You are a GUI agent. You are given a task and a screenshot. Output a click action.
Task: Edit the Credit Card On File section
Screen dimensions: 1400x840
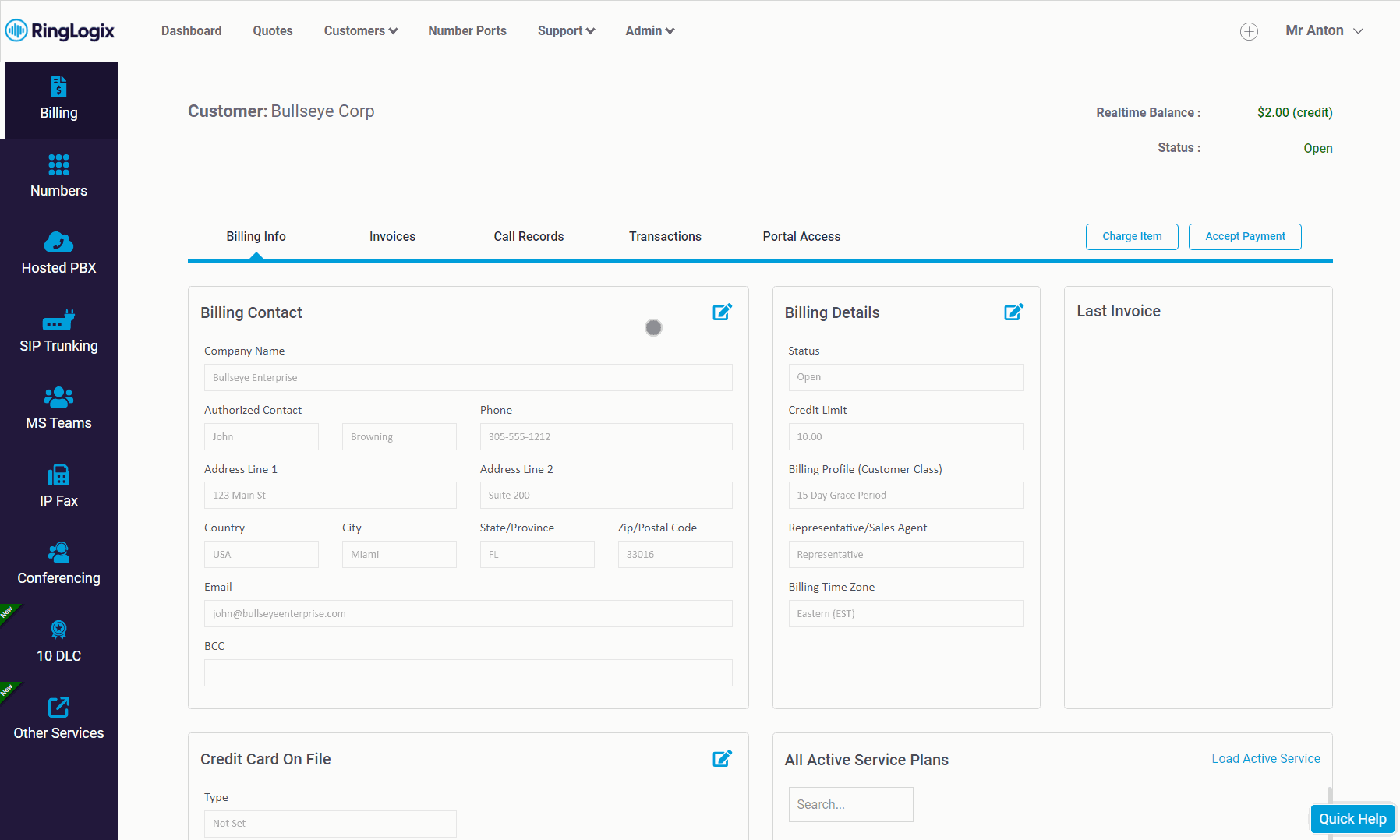pos(723,758)
